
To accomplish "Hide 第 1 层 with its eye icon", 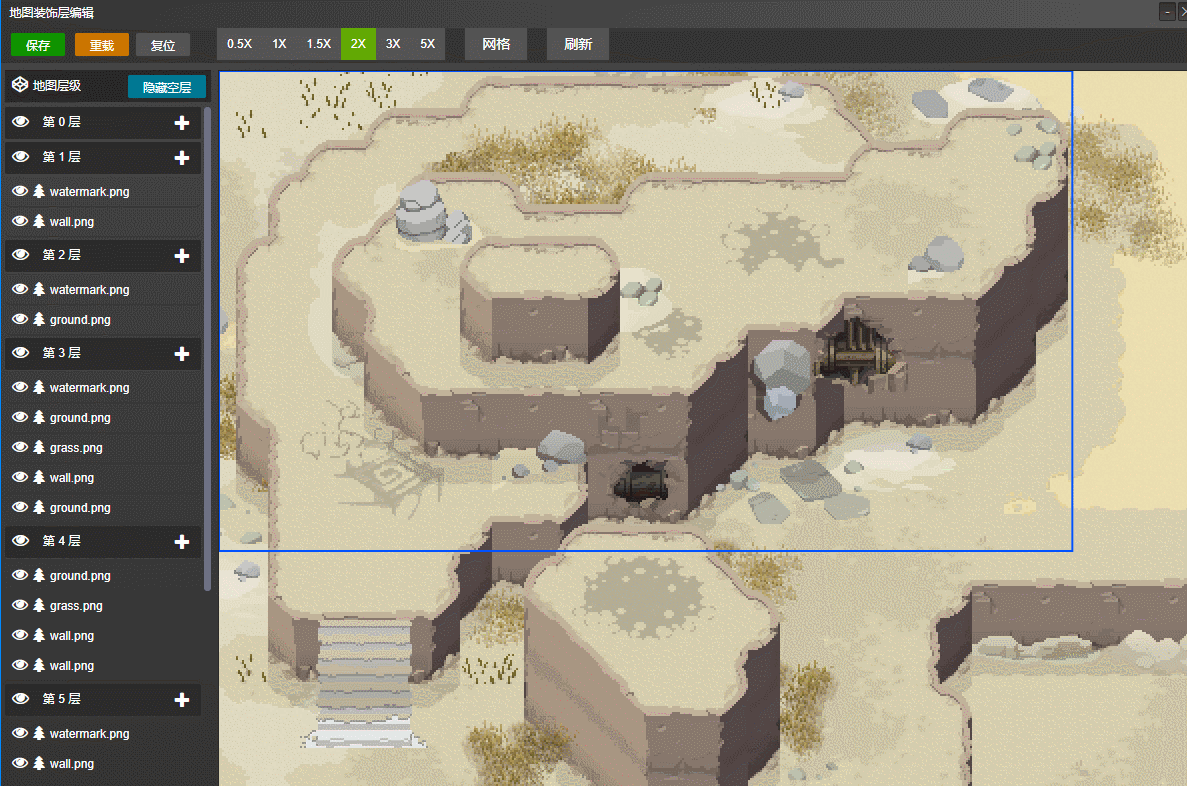I will 20,157.
